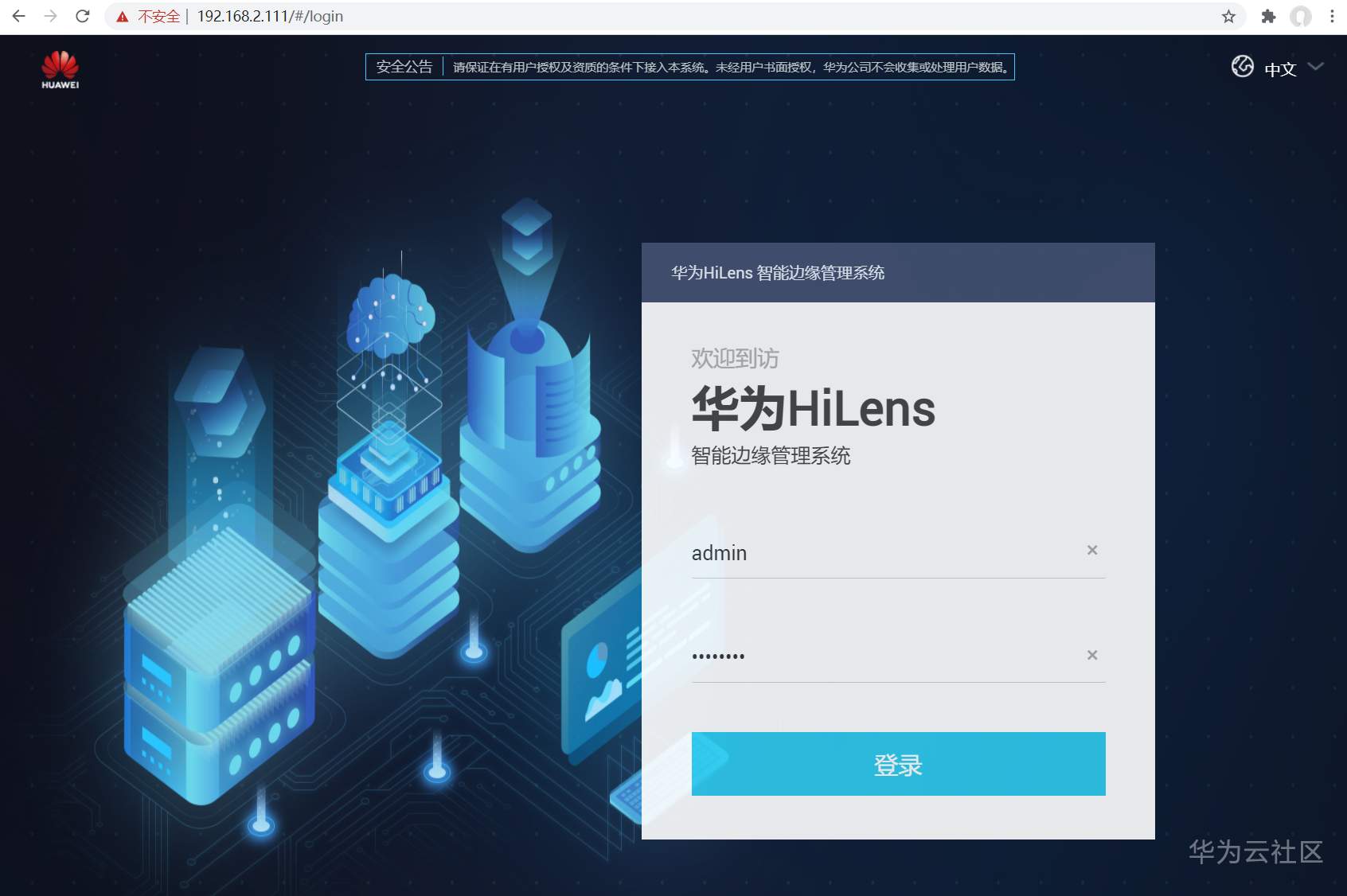1347x896 pixels.
Task: Click the 华为HiLens 智能边缘管理系统 panel header
Action: pos(898,272)
